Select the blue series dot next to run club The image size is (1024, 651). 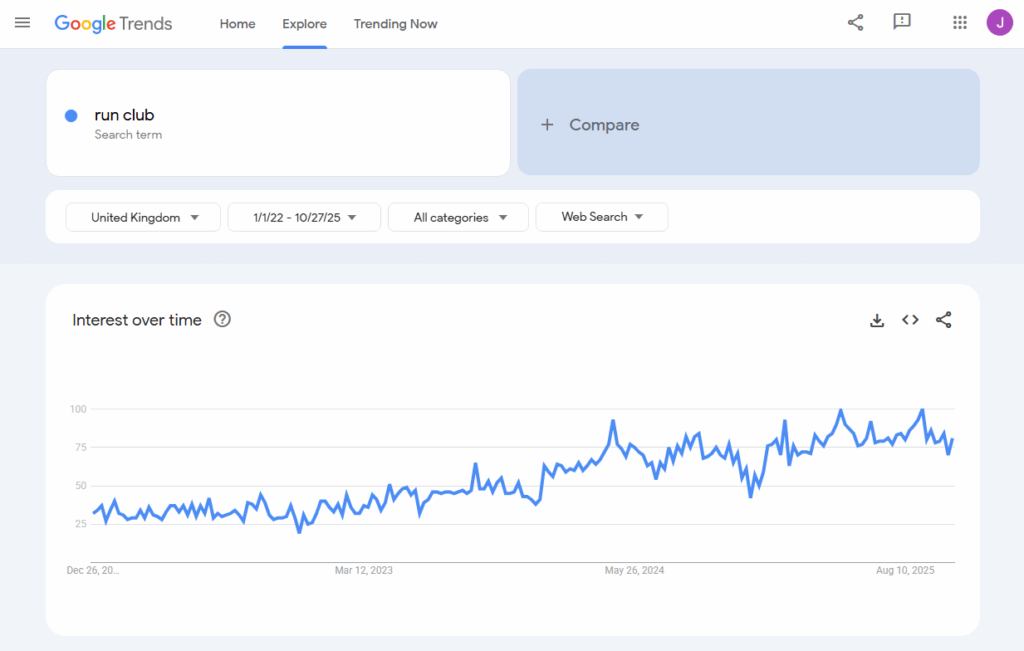[69, 115]
